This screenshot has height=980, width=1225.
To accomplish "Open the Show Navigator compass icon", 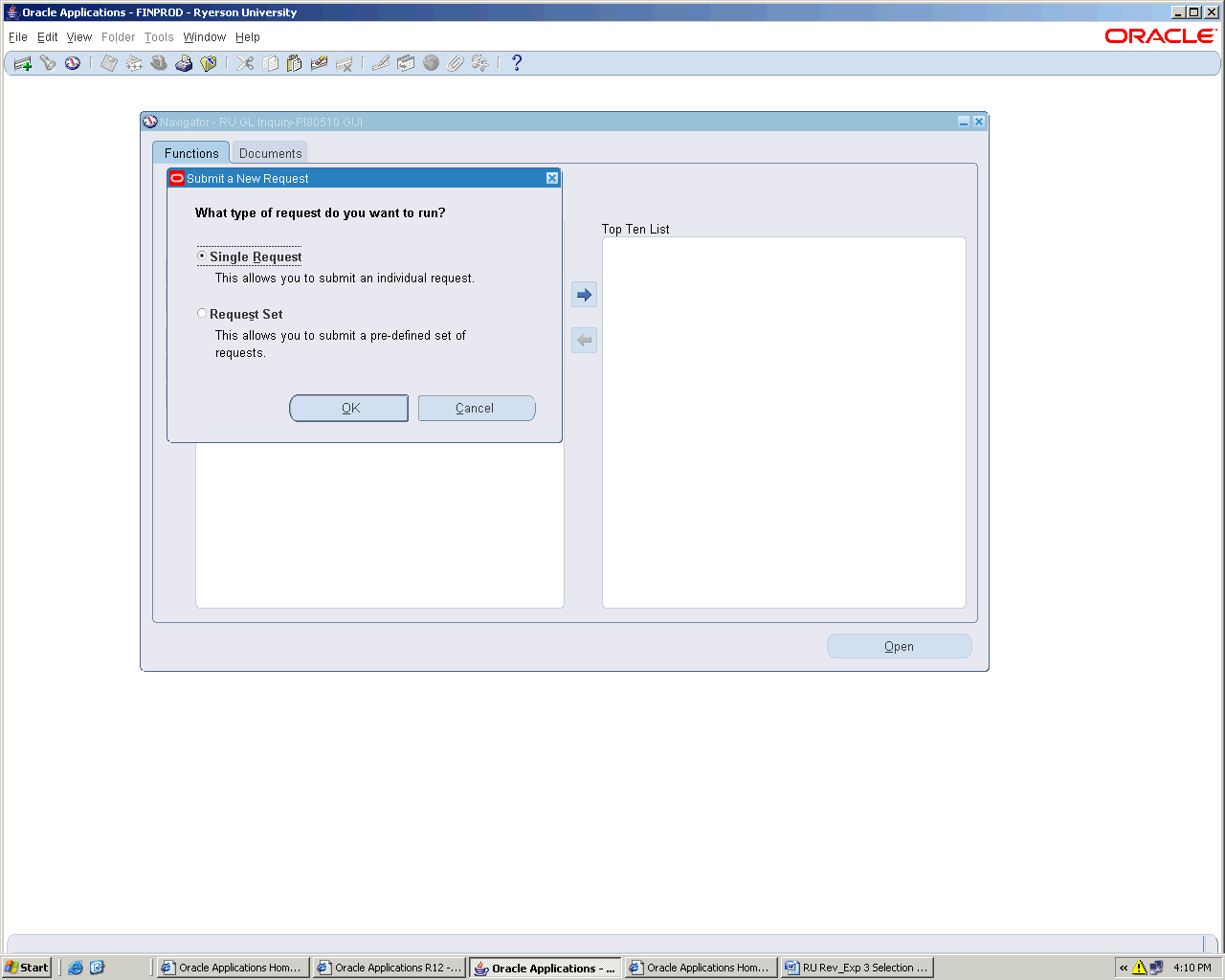I will (x=73, y=63).
